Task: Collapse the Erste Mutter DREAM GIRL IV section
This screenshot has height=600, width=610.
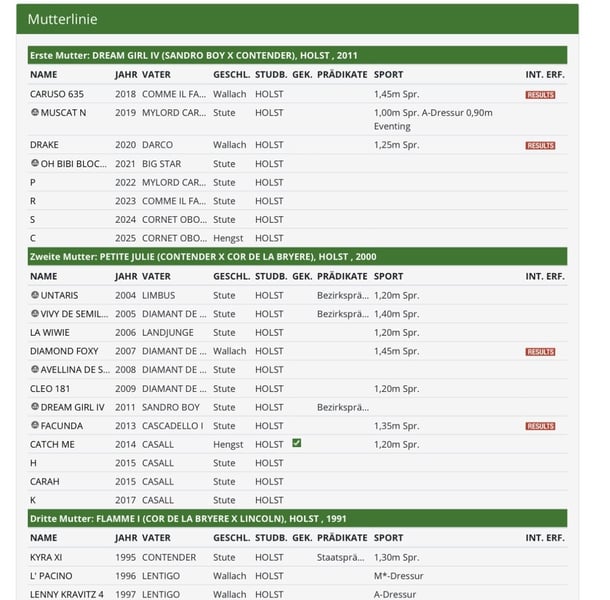Action: pyautogui.click(x=297, y=55)
